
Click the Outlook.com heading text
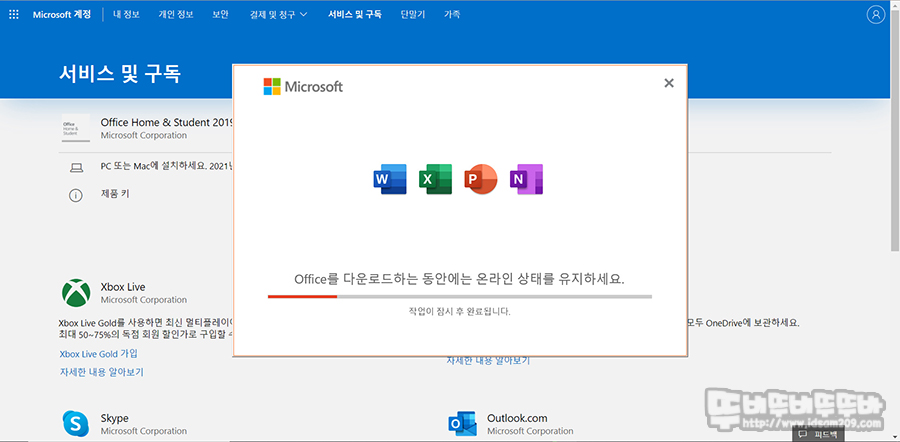pyautogui.click(x=517, y=418)
